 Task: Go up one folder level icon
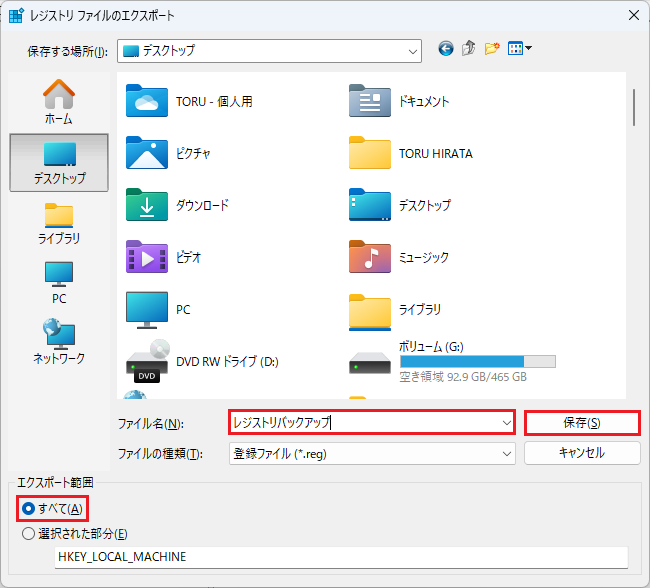(468, 49)
